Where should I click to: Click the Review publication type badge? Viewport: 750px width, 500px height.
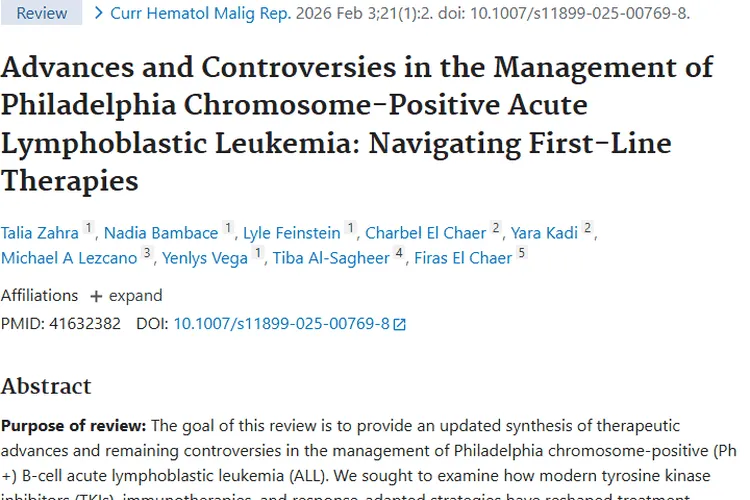point(42,13)
